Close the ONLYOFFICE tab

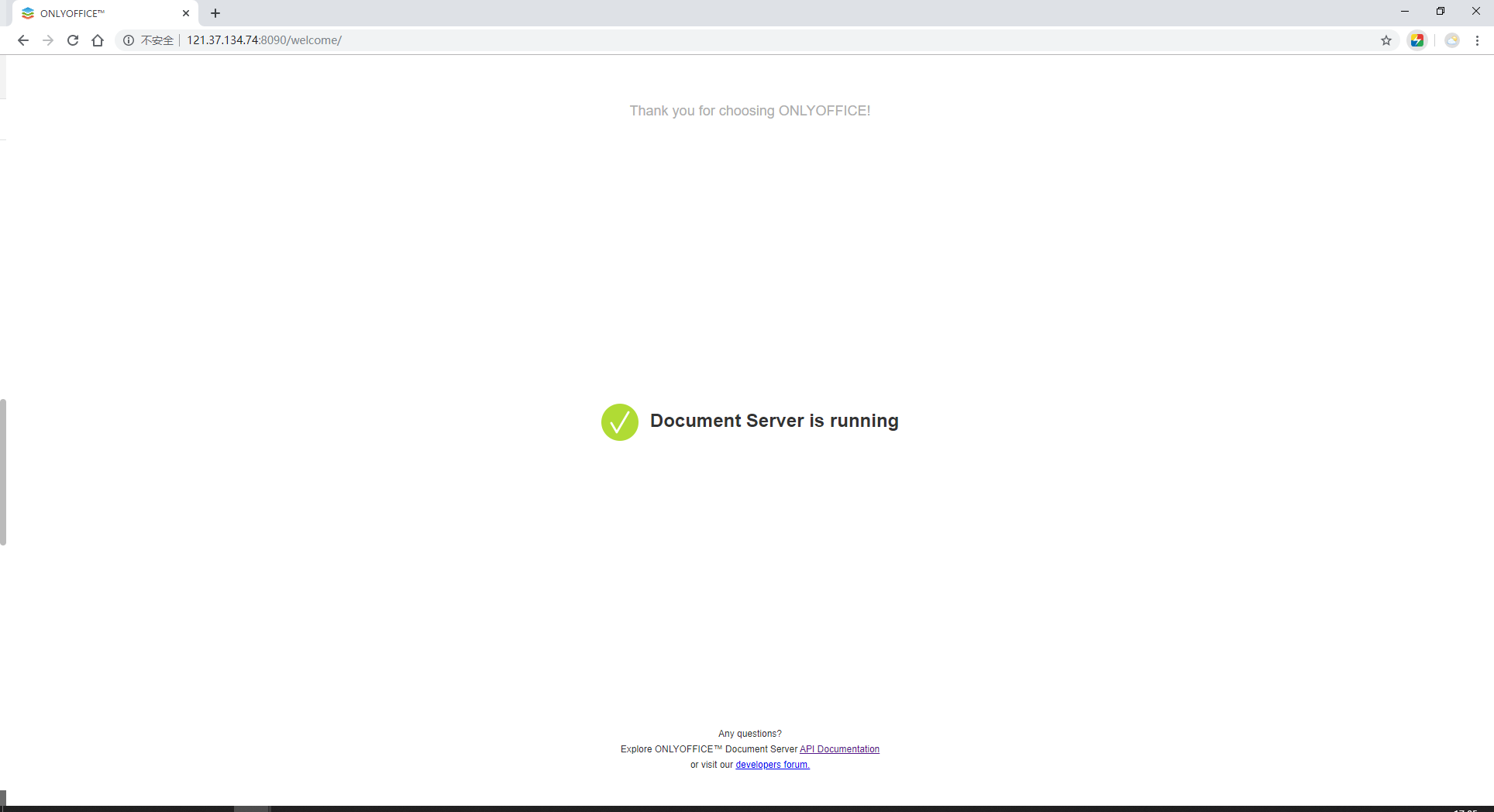(x=186, y=13)
